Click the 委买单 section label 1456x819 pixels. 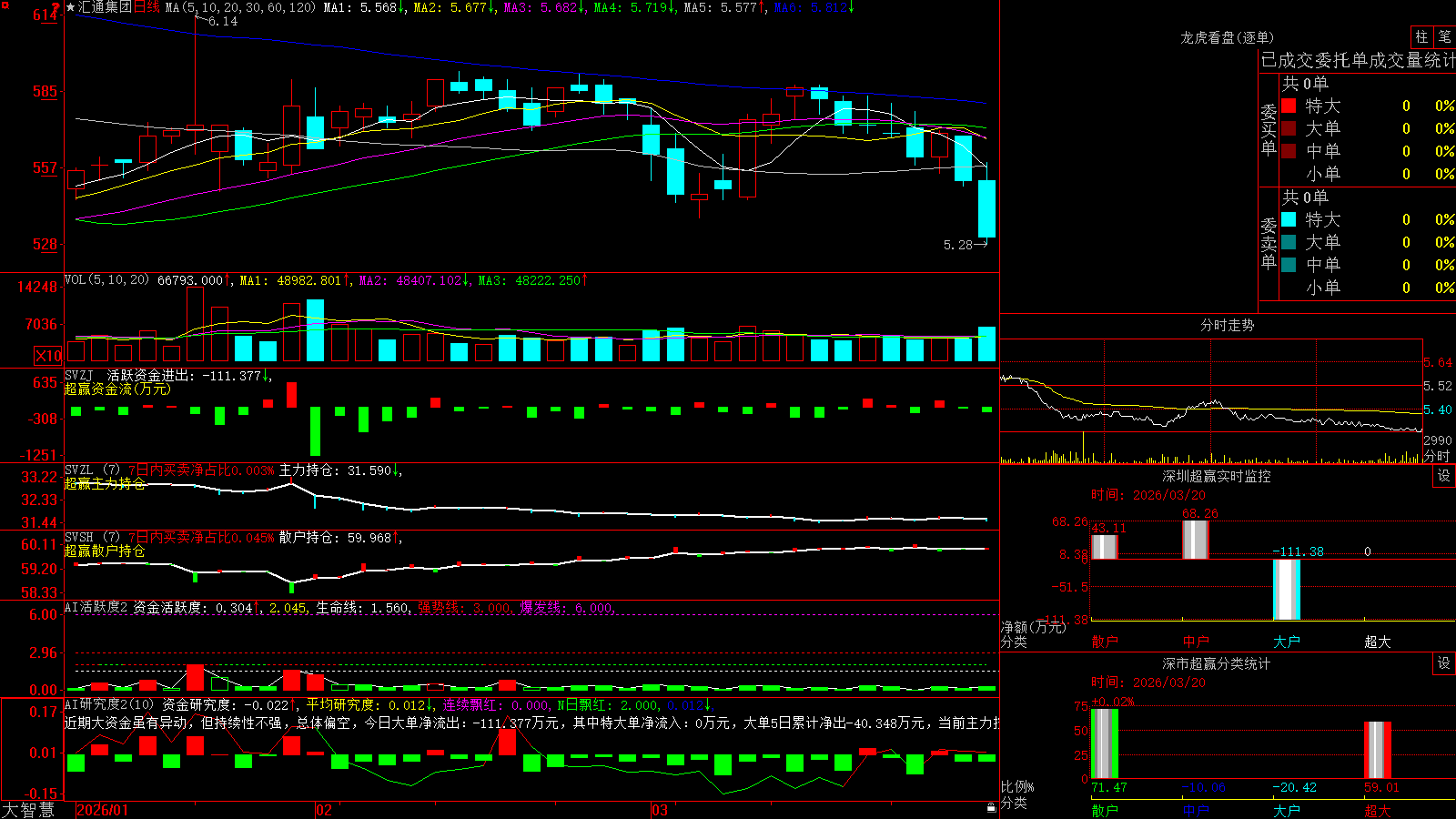point(1269,129)
